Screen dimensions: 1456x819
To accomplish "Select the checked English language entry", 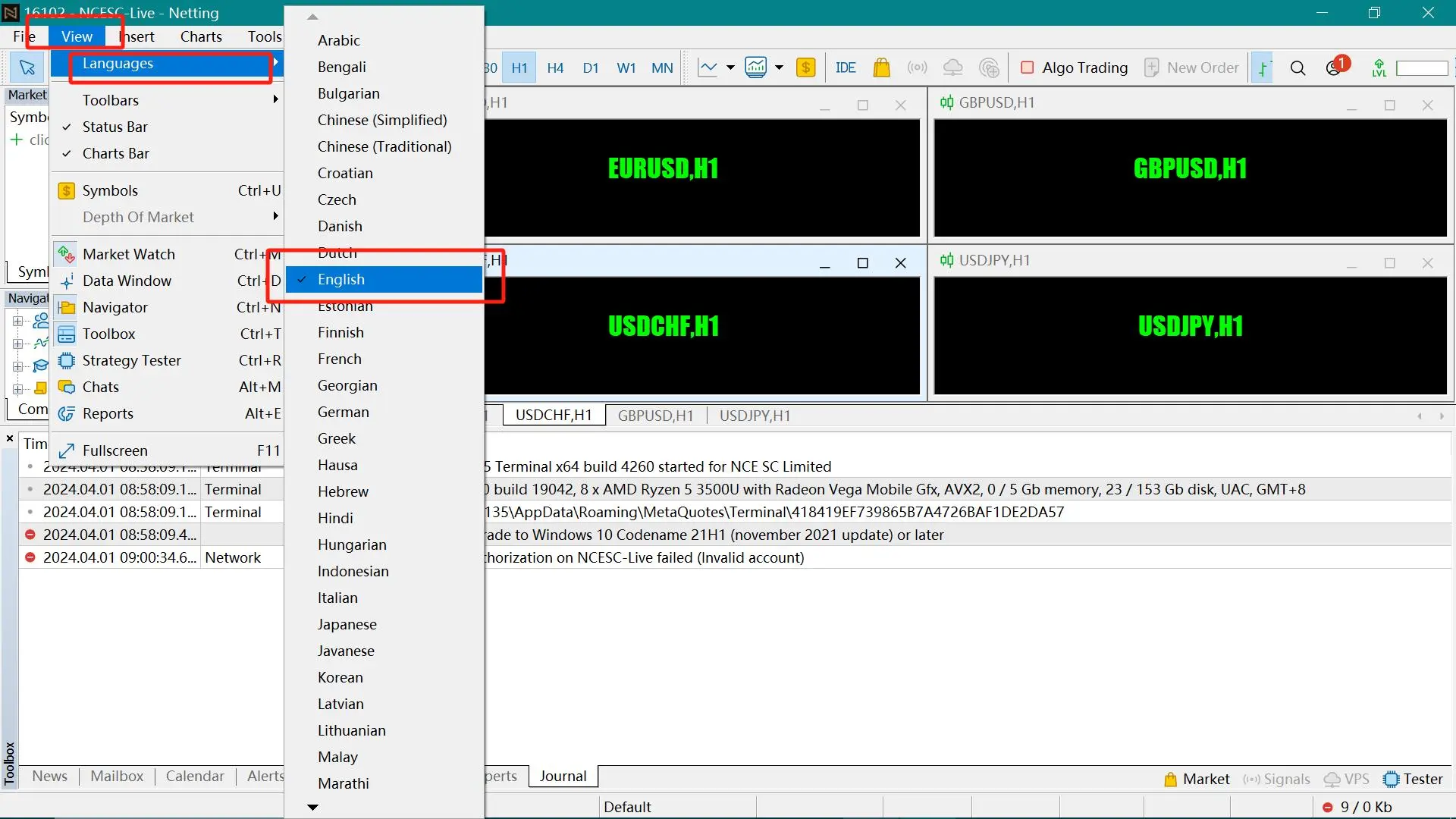I will [x=384, y=279].
